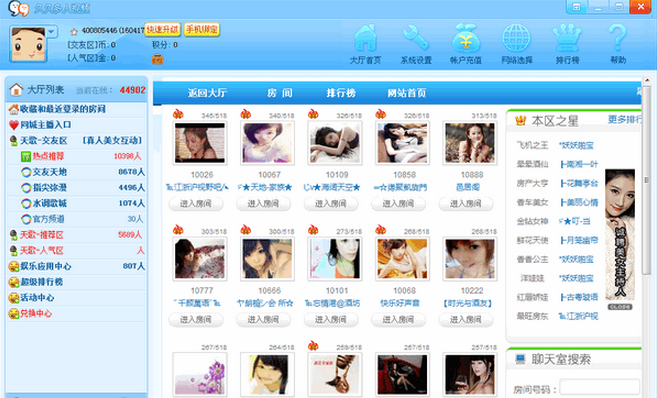The height and width of the screenshot is (398, 657).
Task: Switch to 排行榜 tab in blue bar
Action: click(x=341, y=93)
